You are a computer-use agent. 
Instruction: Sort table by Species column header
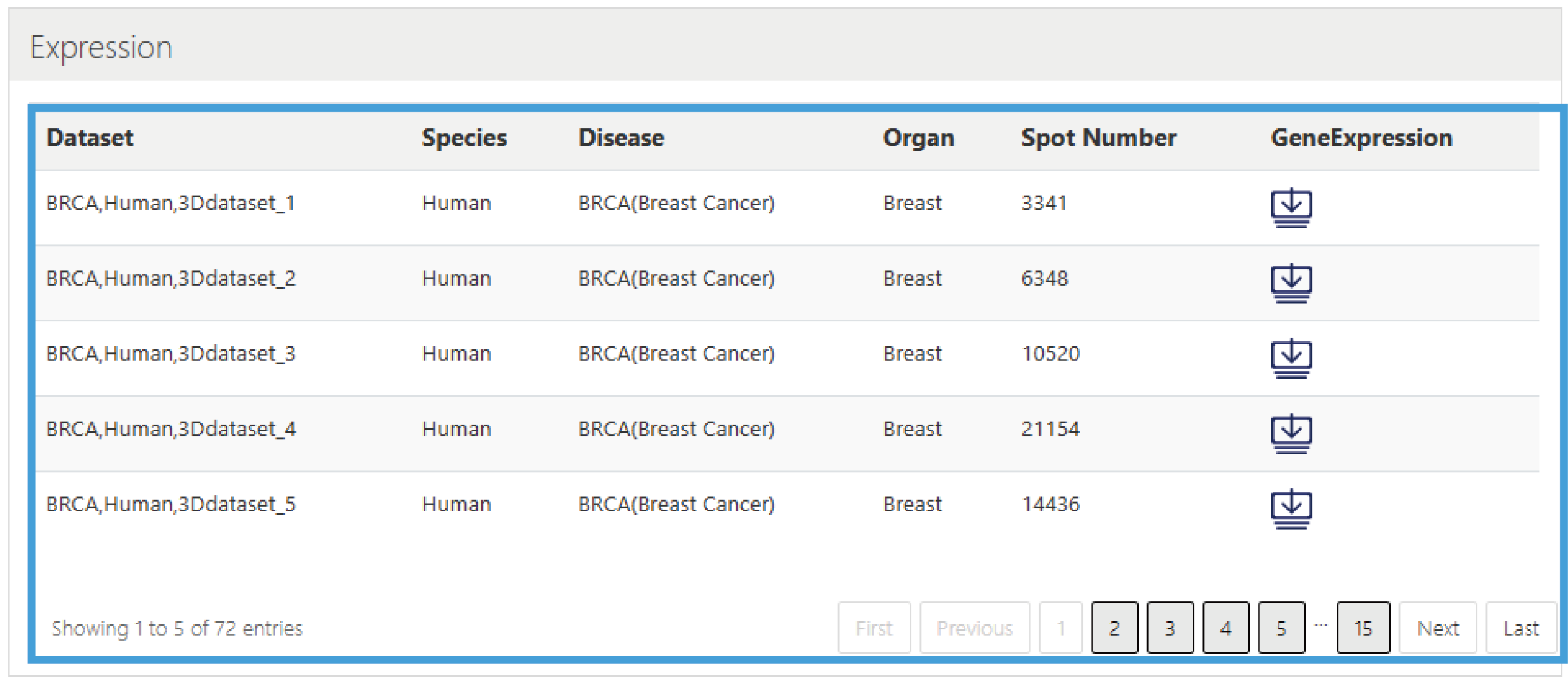[x=464, y=138]
